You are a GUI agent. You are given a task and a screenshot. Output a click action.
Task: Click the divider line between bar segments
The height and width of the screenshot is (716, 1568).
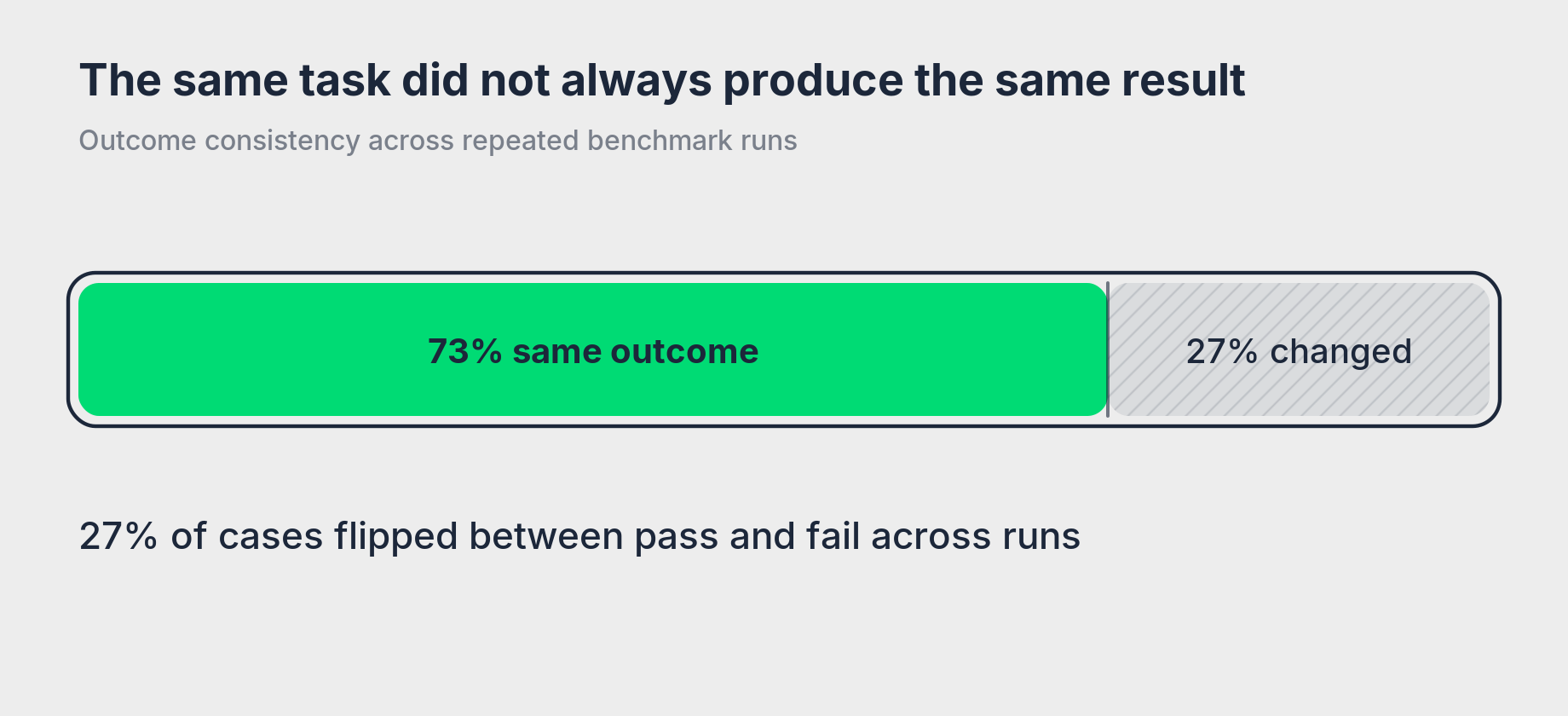pyautogui.click(x=1108, y=349)
